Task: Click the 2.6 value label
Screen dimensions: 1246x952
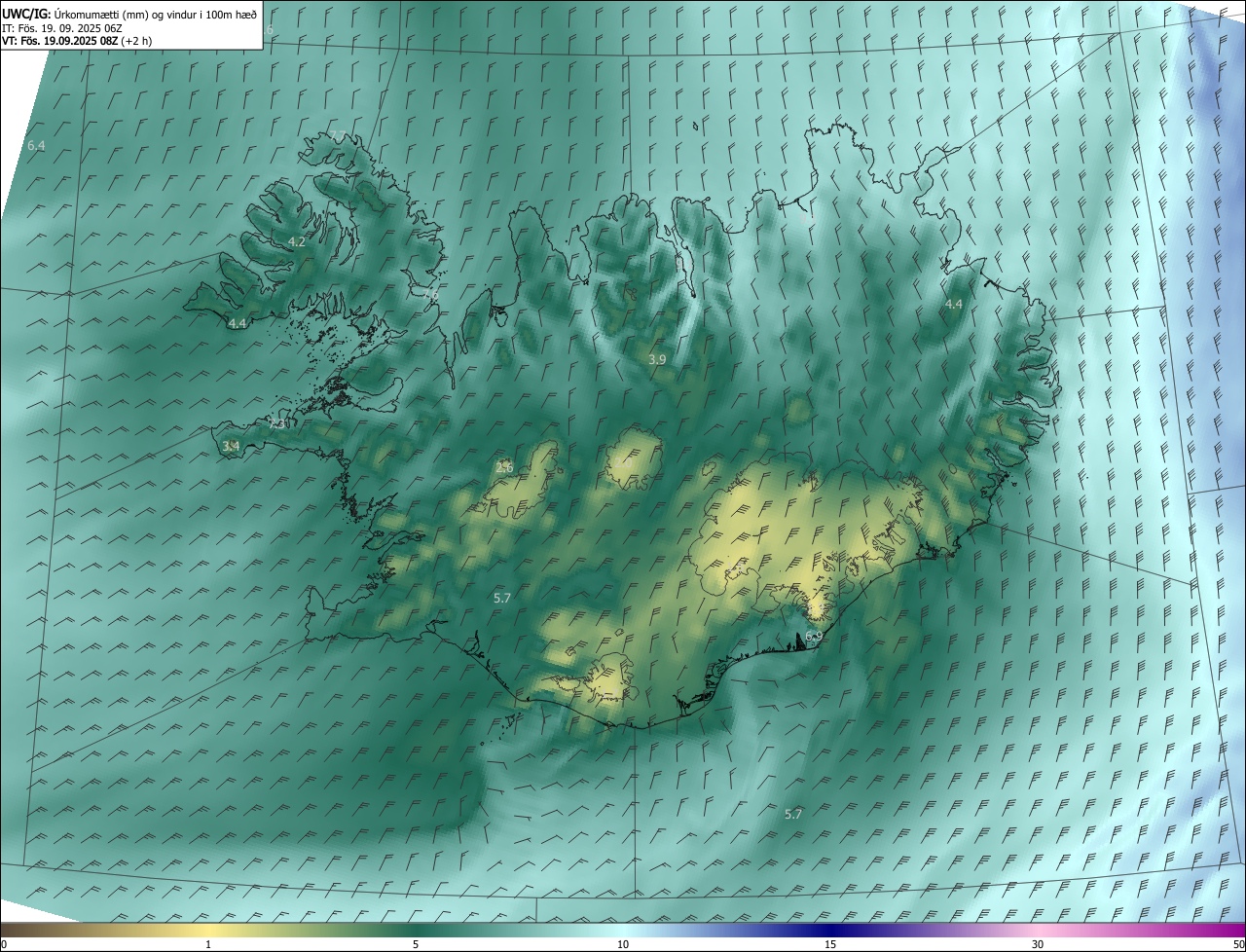Action: (x=504, y=467)
